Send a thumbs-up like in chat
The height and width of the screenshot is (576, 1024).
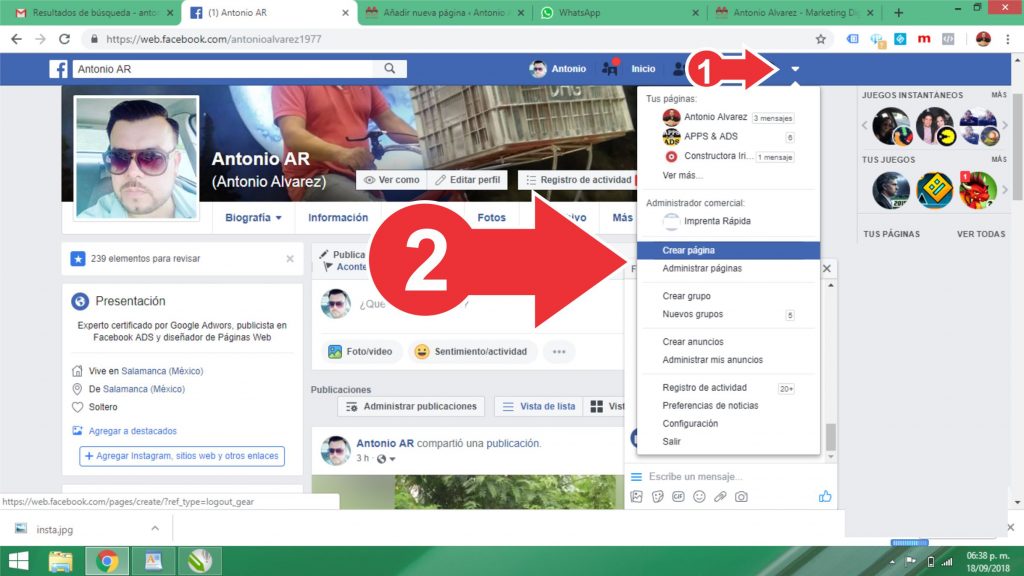(x=825, y=497)
